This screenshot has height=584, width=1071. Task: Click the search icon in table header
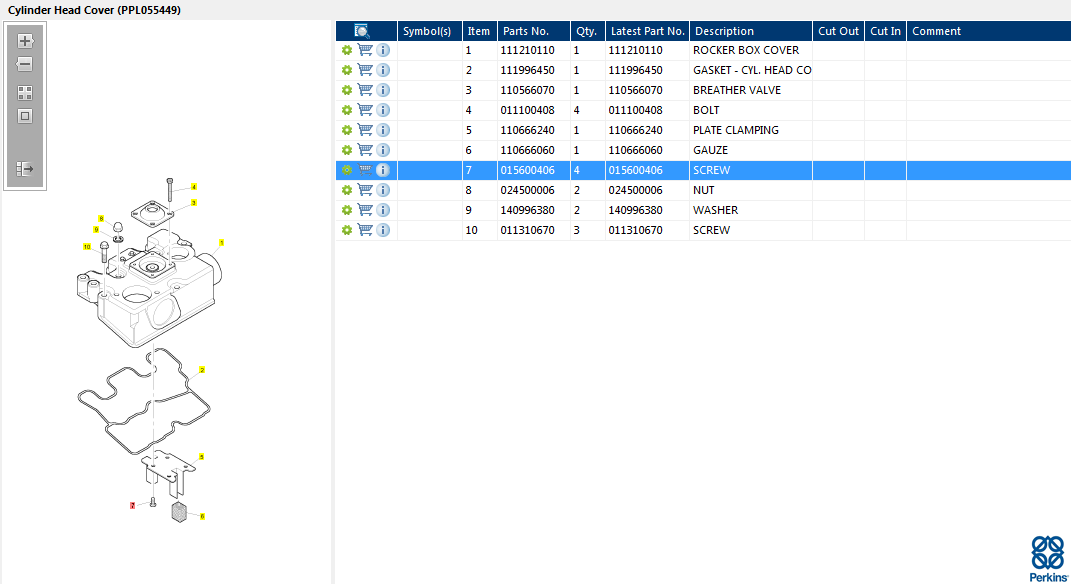tap(362, 31)
